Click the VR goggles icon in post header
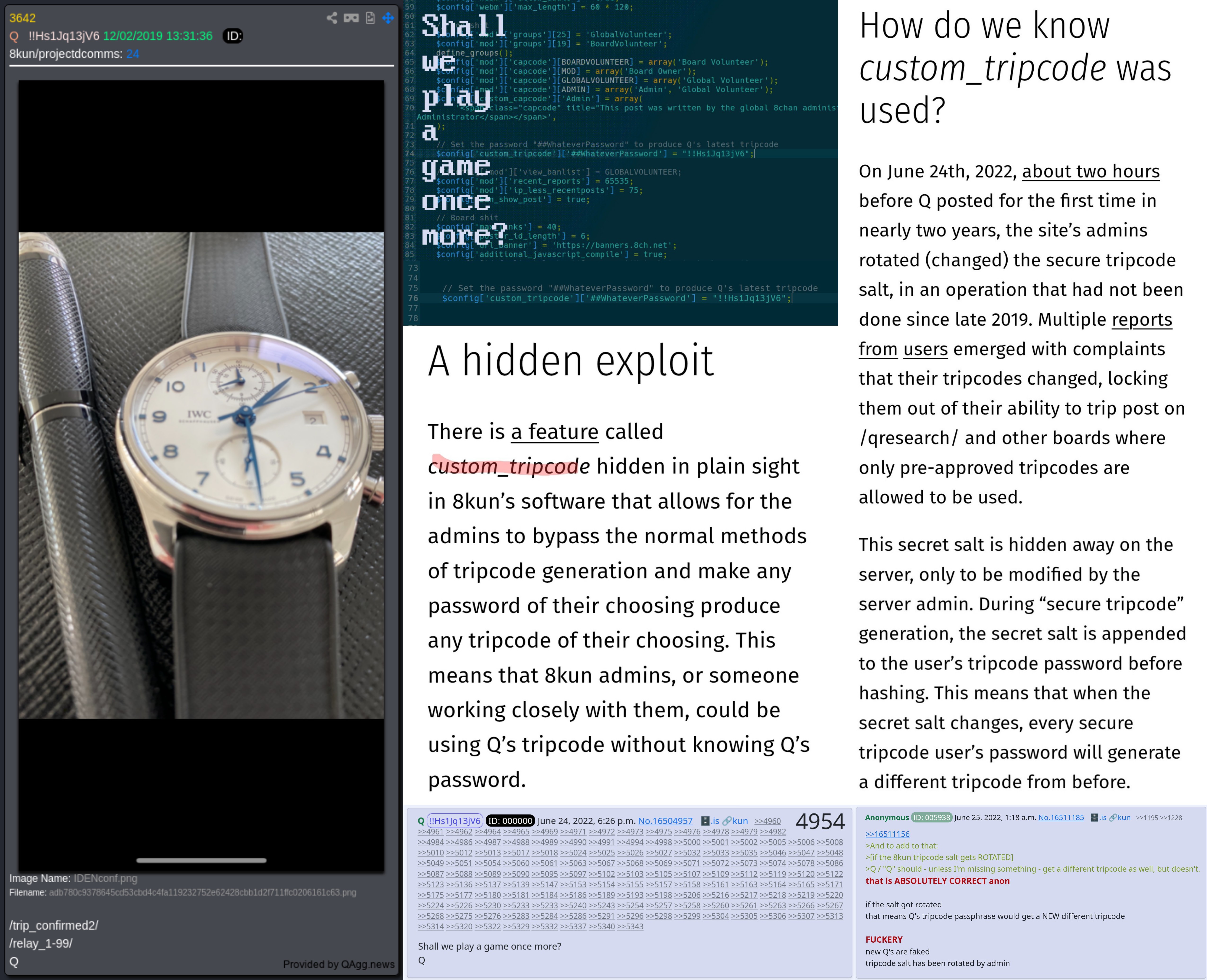 click(x=351, y=18)
